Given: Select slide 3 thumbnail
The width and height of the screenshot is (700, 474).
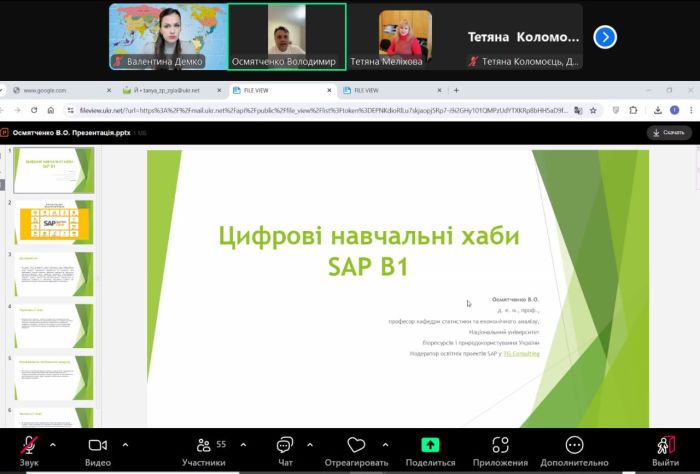Looking at the screenshot, I should tap(54, 274).
